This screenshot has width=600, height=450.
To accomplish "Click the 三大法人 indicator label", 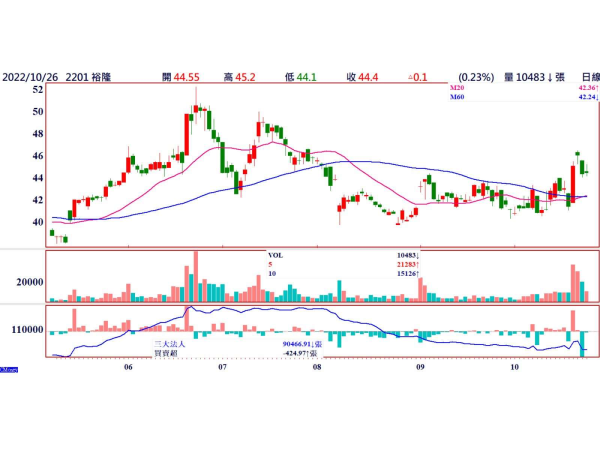I will (x=170, y=344).
